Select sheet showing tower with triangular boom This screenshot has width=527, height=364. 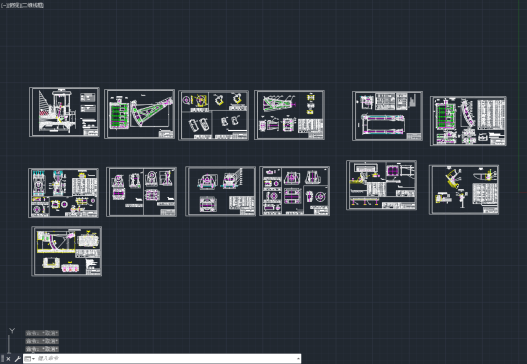64,112
